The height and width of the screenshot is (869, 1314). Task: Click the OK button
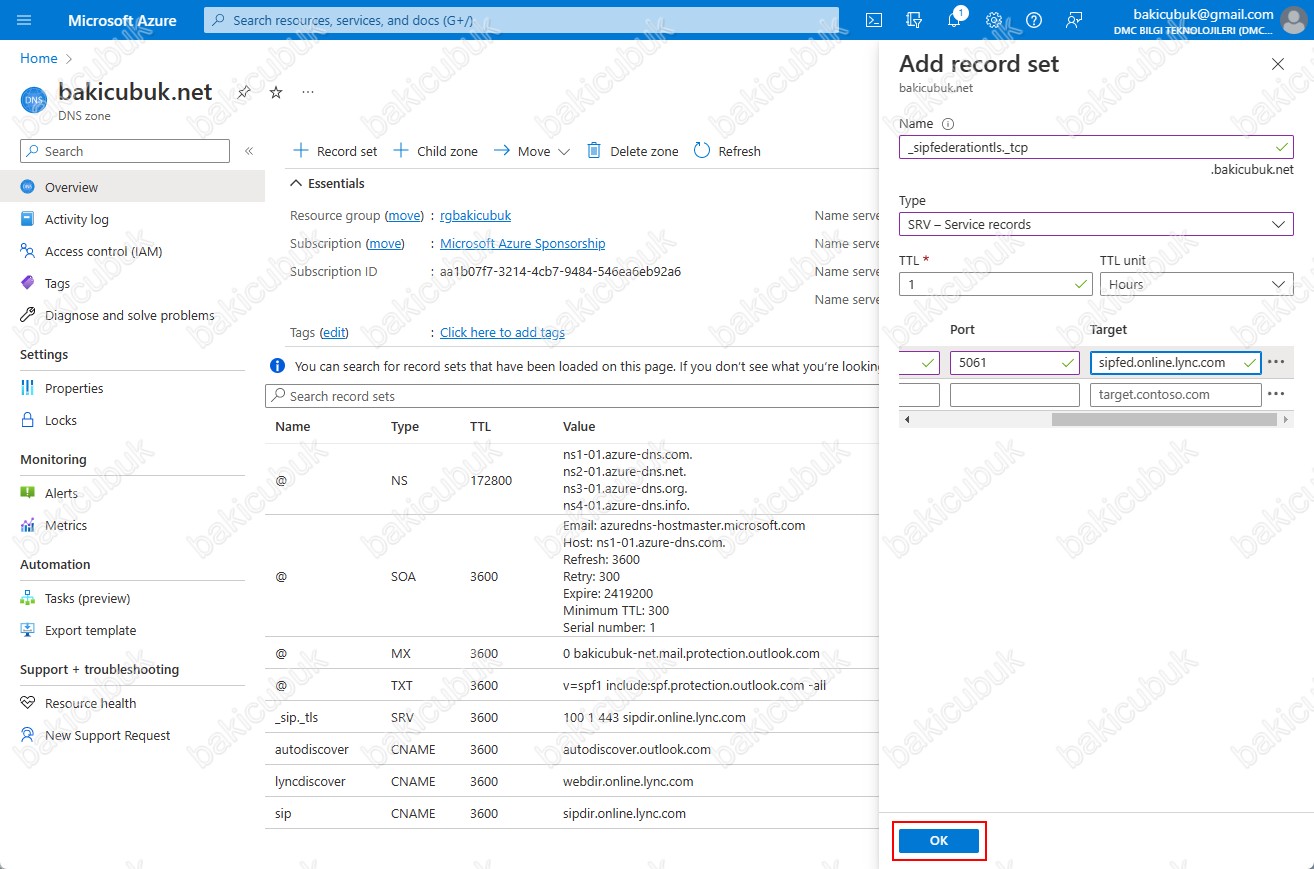click(x=938, y=841)
